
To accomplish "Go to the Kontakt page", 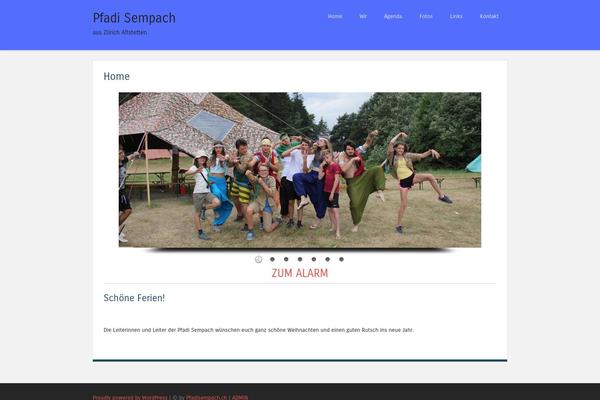I will pyautogui.click(x=489, y=16).
